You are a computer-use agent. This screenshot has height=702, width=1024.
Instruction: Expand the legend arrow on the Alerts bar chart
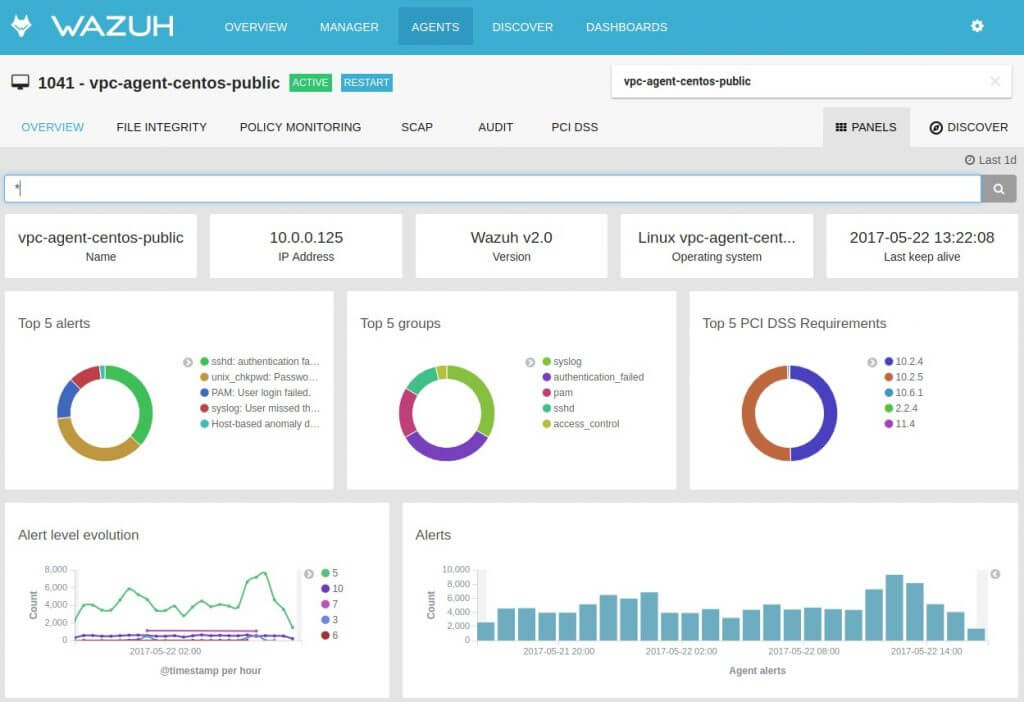pyautogui.click(x=995, y=574)
